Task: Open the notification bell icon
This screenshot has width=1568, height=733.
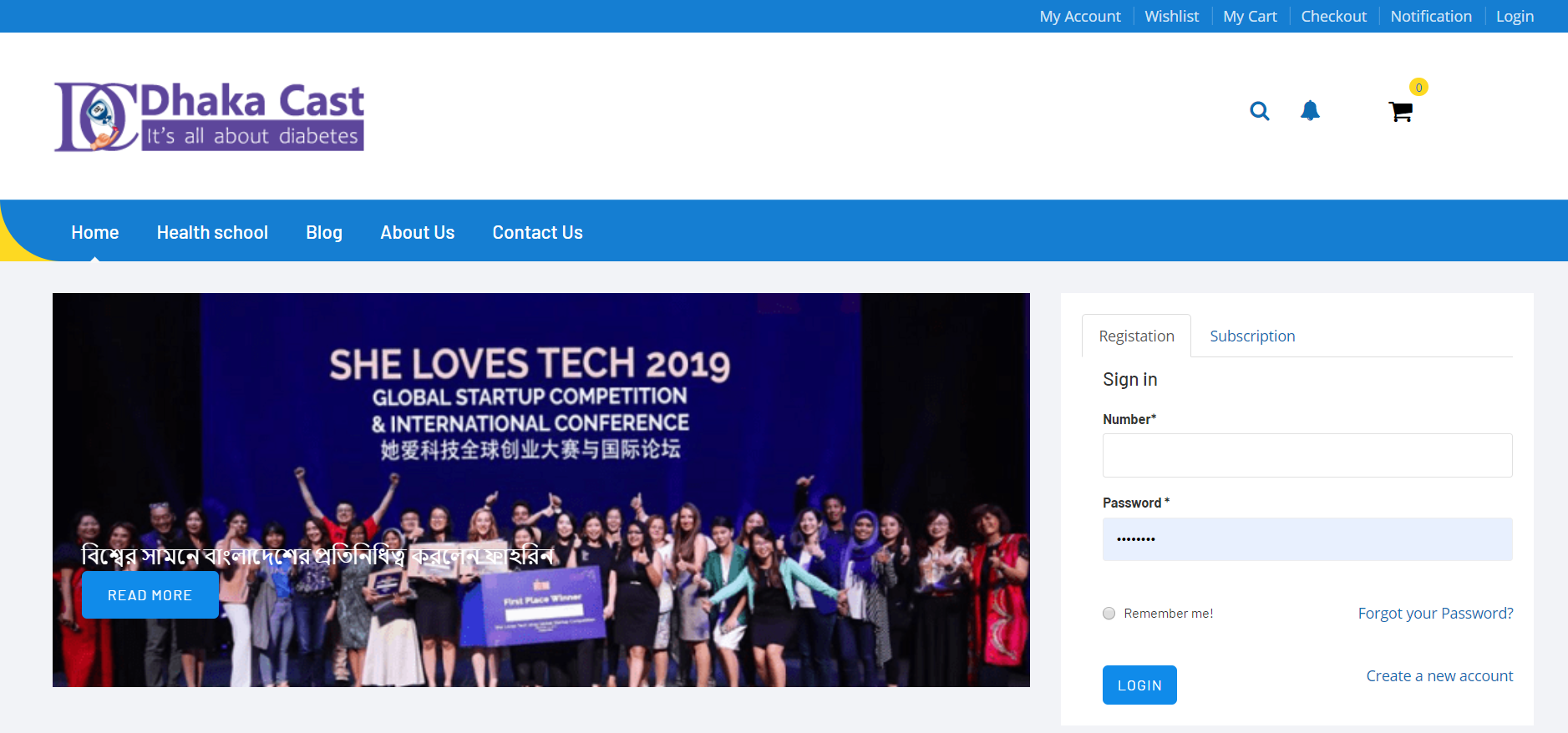Action: click(x=1310, y=110)
